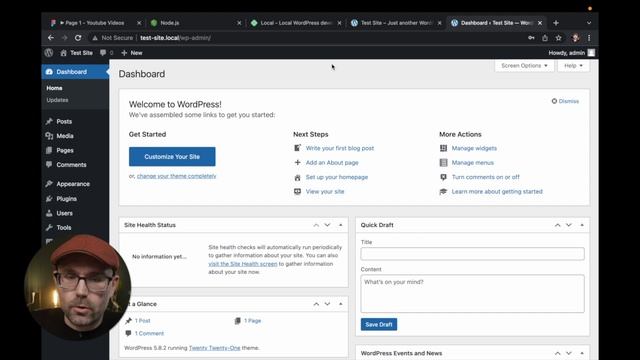
Task: Switch to Test Site - Just another WordPress tab
Action: (x=396, y=23)
